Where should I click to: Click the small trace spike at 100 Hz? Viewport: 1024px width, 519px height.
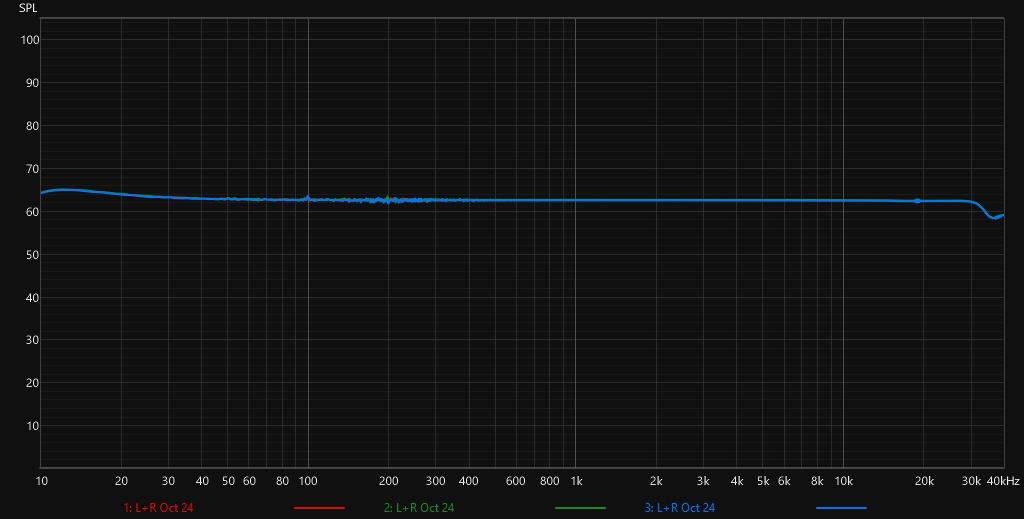(x=308, y=197)
